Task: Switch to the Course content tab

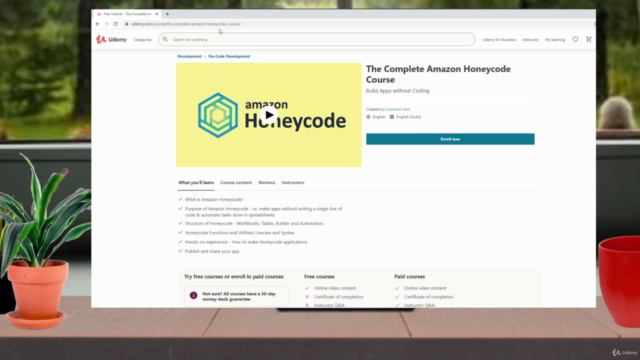Action: (236, 183)
